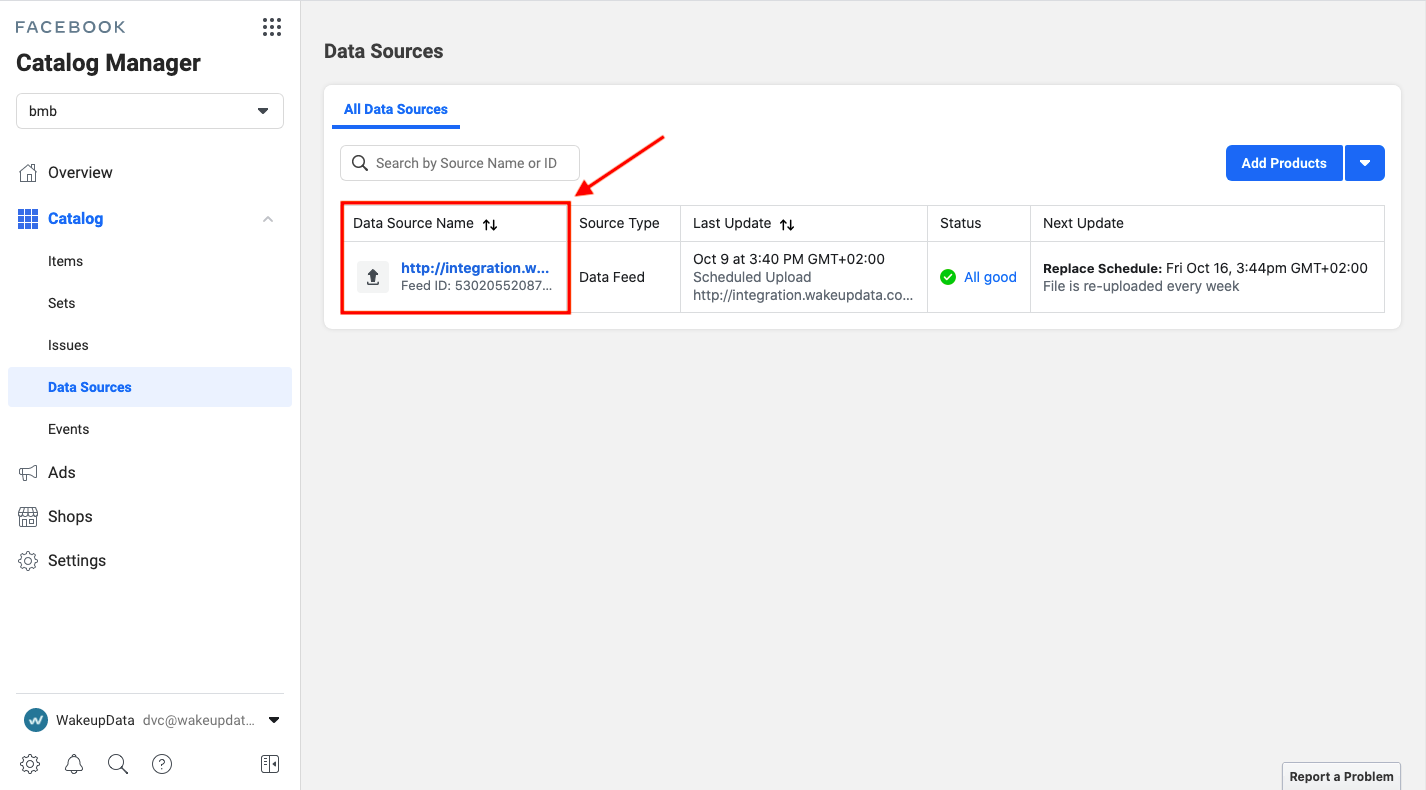Open notifications bell icon
This screenshot has height=790, width=1426.
(74, 764)
